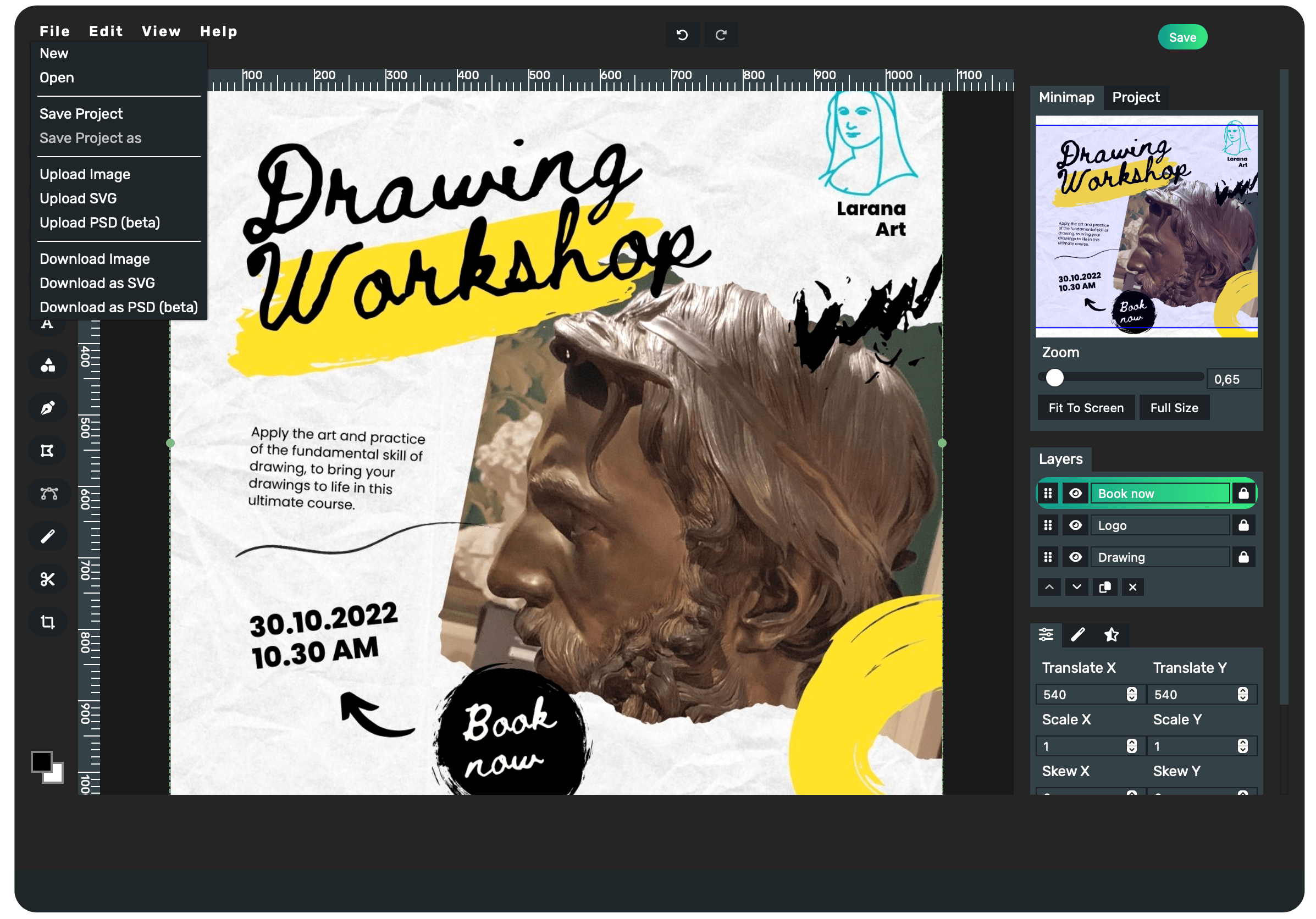Select the Pen nib tool
Screen dimensions: 1316x919
pyautogui.click(x=48, y=408)
